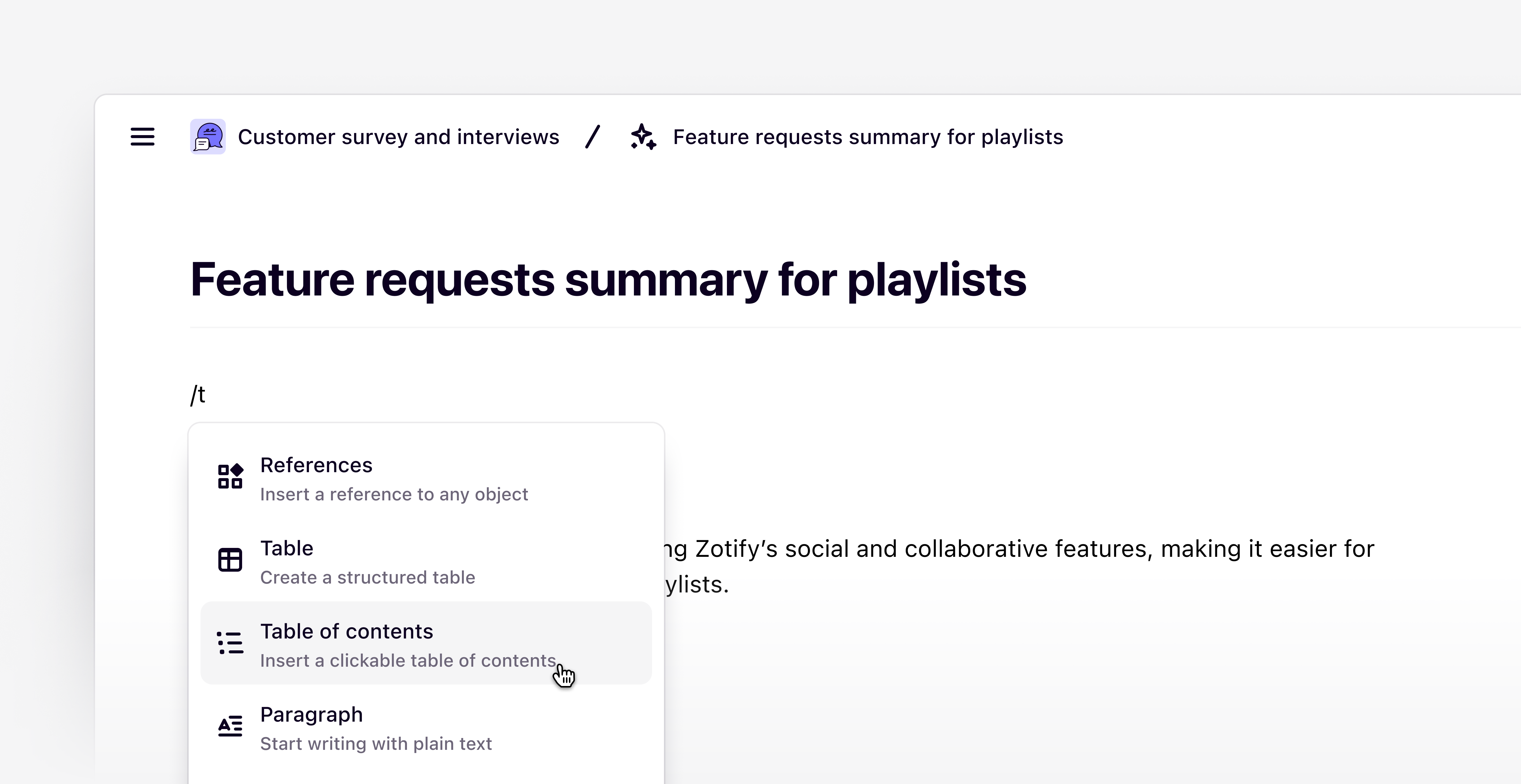Image resolution: width=1521 pixels, height=784 pixels.
Task: Click 'Start writing with plain text' description
Action: click(375, 744)
